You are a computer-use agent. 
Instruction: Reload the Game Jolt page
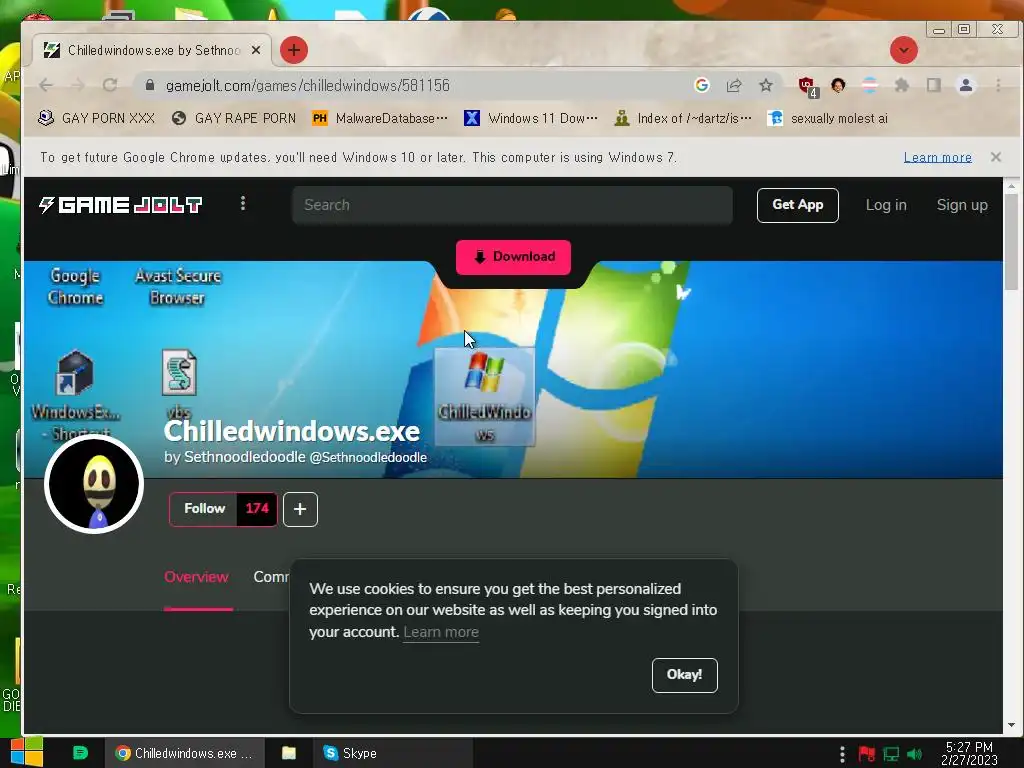110,85
